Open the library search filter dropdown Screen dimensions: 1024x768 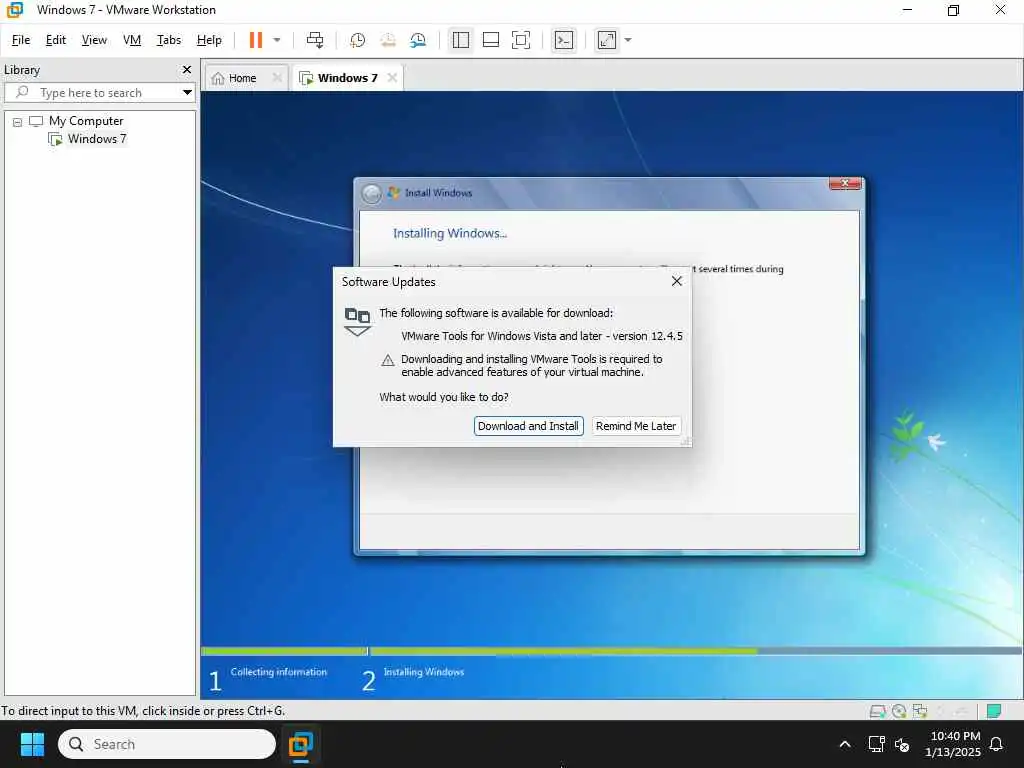pos(187,93)
